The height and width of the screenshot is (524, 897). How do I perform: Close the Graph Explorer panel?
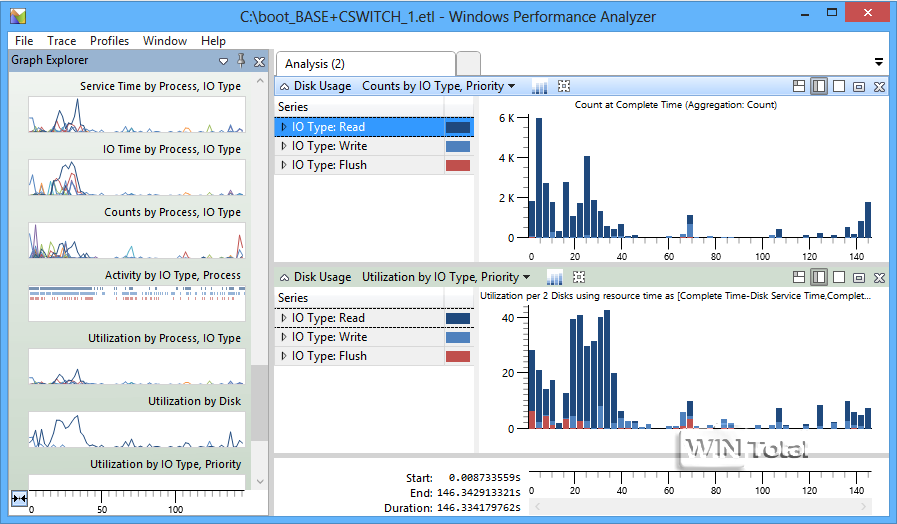coord(259,61)
